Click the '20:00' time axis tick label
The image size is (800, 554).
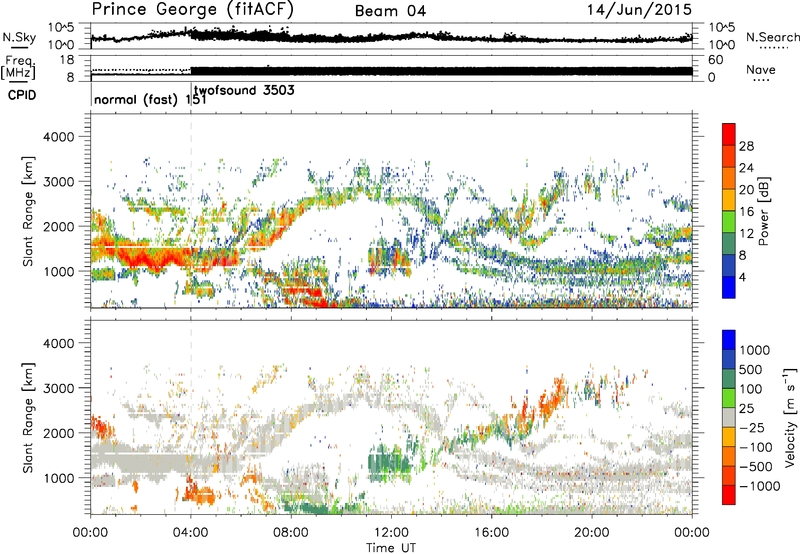tap(592, 533)
